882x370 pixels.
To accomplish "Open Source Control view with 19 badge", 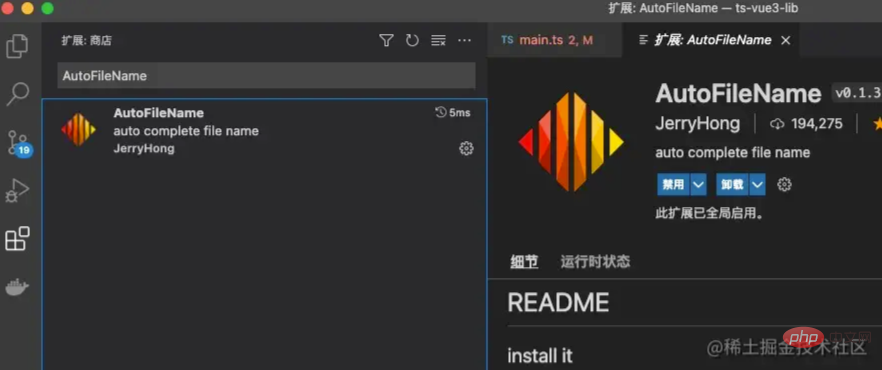I will [19, 143].
